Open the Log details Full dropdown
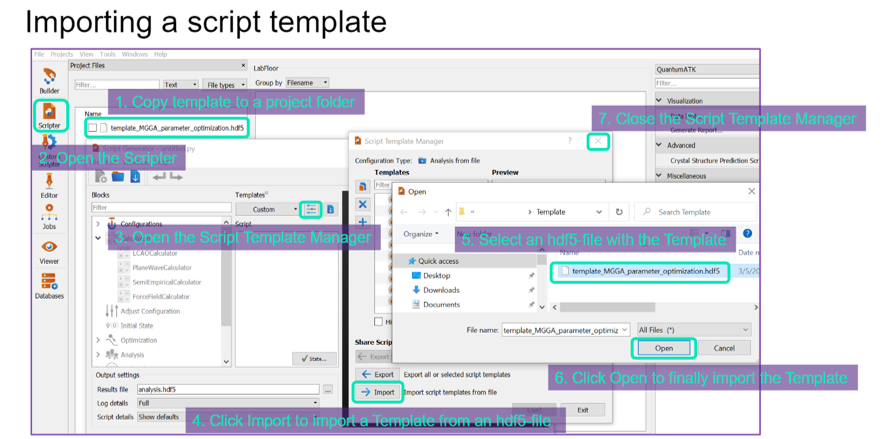887x439 pixels. pos(228,403)
